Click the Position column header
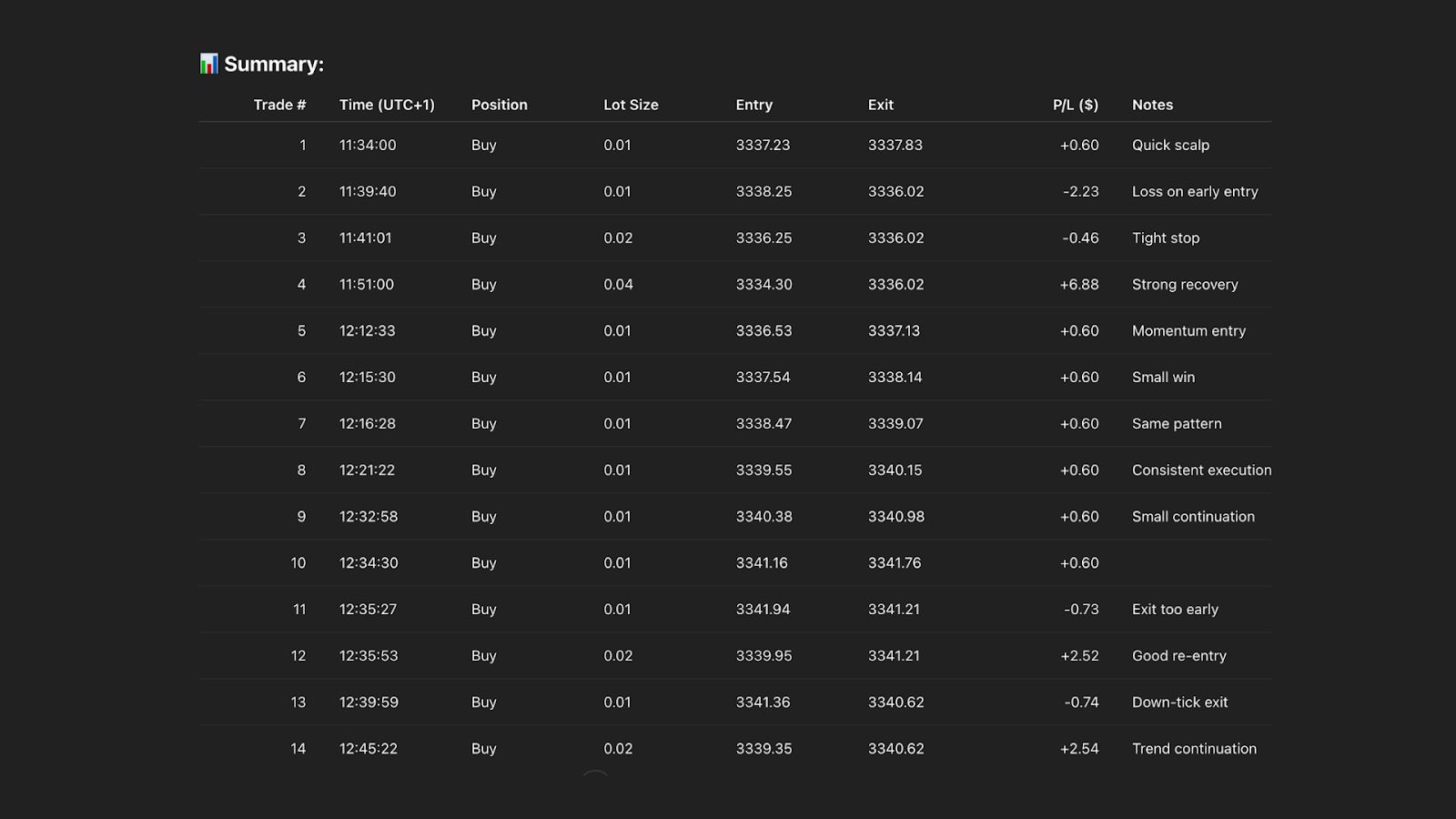The image size is (1456, 819). (499, 105)
